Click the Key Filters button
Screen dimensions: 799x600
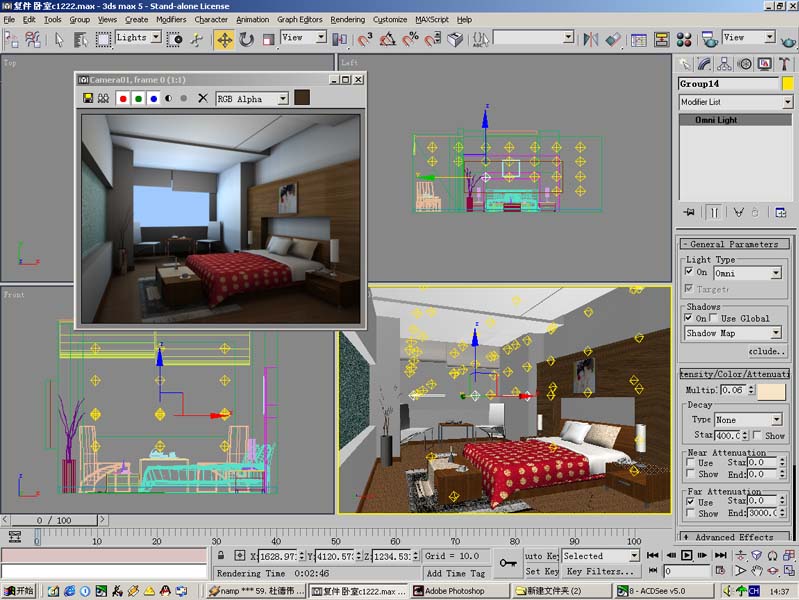pos(600,571)
